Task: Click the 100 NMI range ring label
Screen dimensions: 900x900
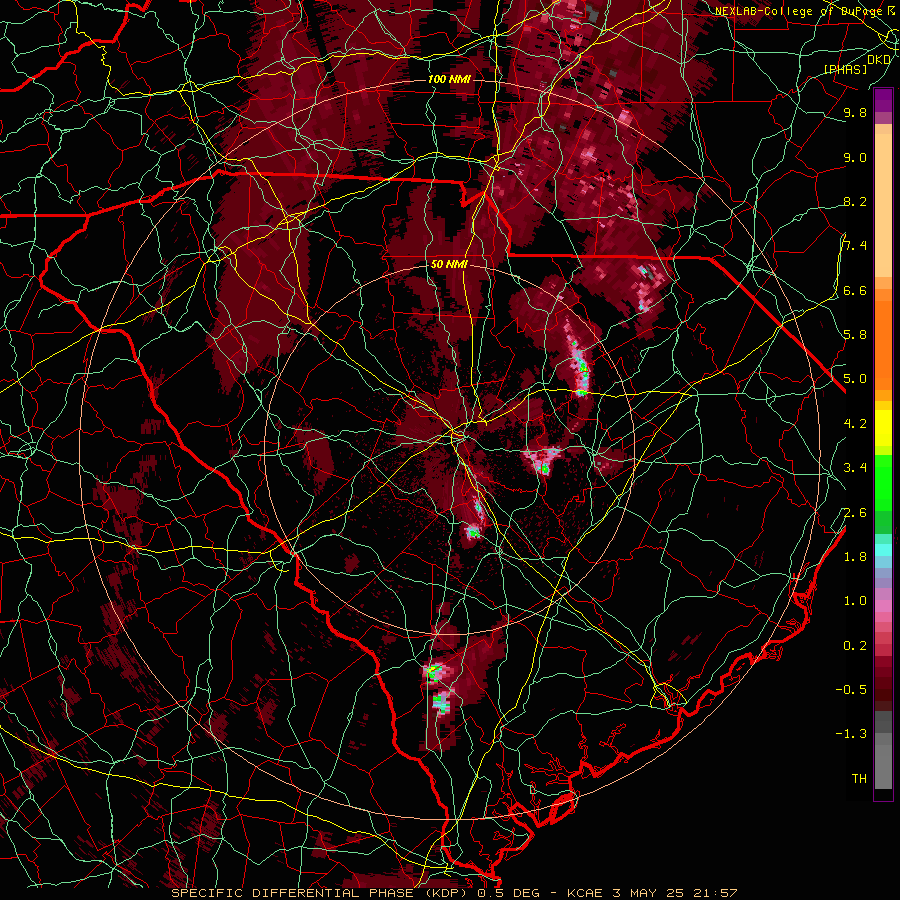Action: pos(449,79)
